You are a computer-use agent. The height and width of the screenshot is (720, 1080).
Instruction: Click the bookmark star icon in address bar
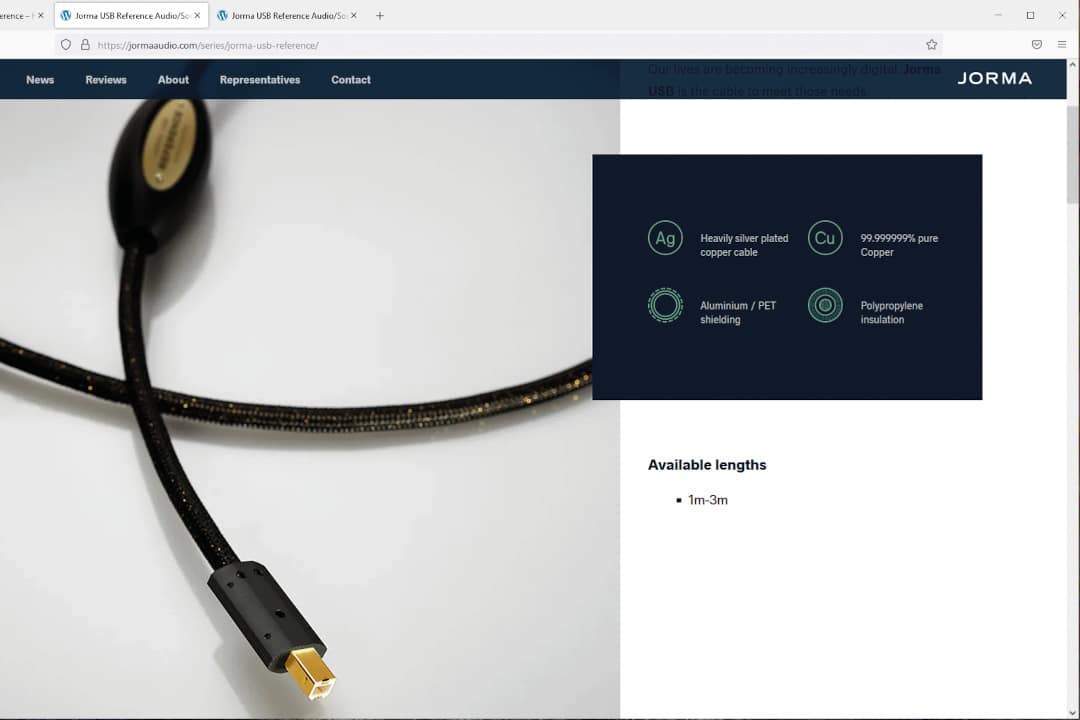931,45
